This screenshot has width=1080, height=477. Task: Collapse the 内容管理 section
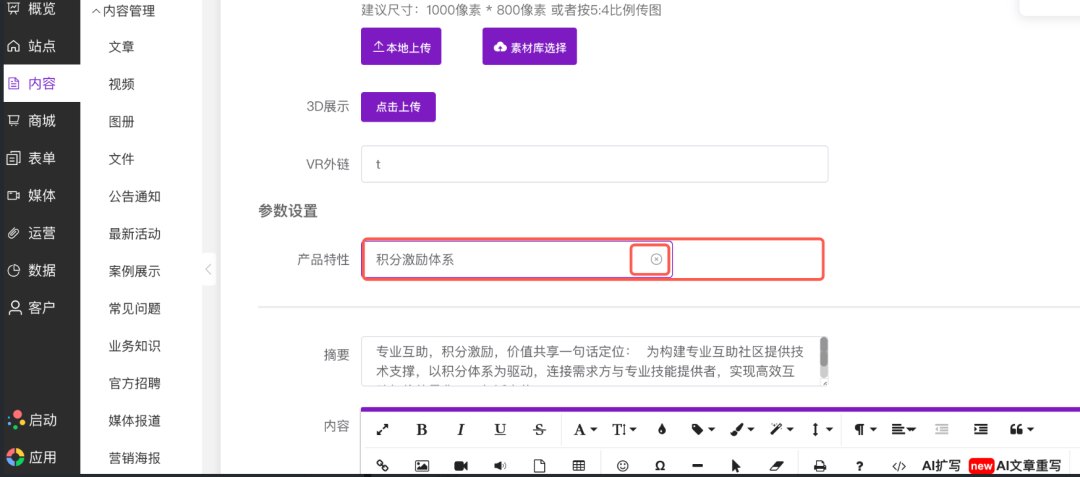click(123, 11)
